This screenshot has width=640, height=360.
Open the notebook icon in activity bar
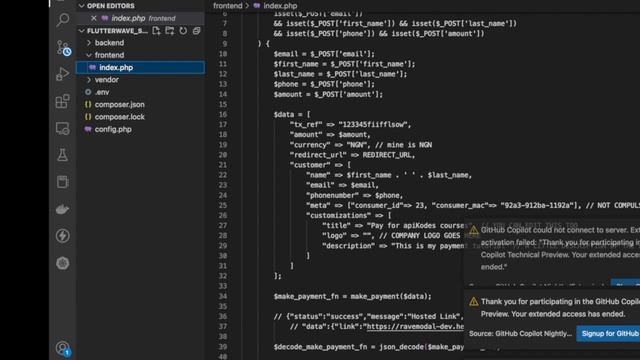pos(62,182)
